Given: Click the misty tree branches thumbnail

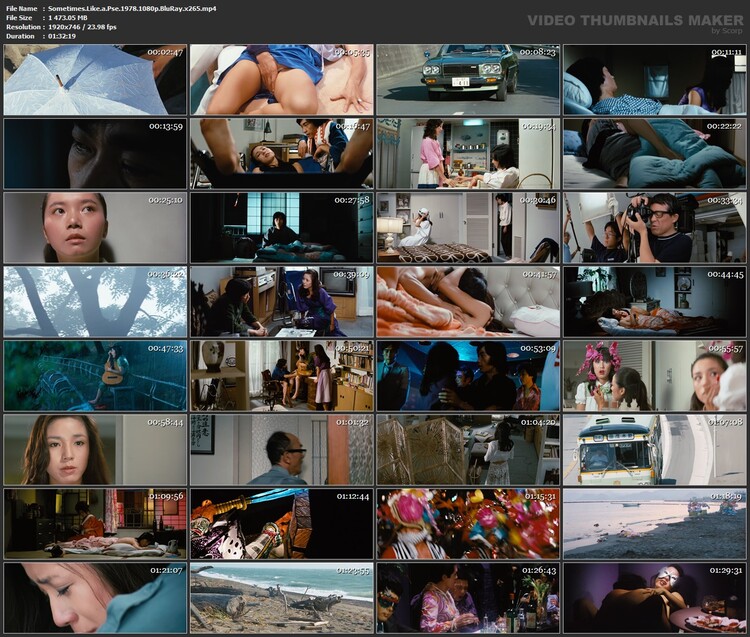Looking at the screenshot, I should pyautogui.click(x=95, y=301).
